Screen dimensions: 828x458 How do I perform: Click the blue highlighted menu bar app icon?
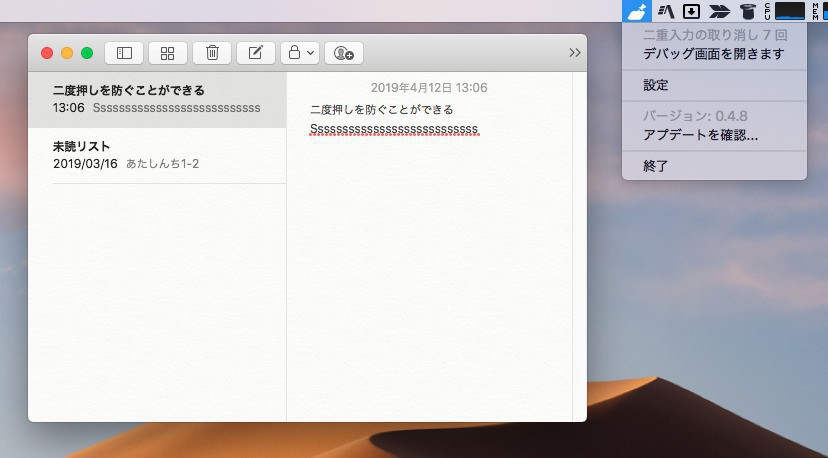[637, 11]
